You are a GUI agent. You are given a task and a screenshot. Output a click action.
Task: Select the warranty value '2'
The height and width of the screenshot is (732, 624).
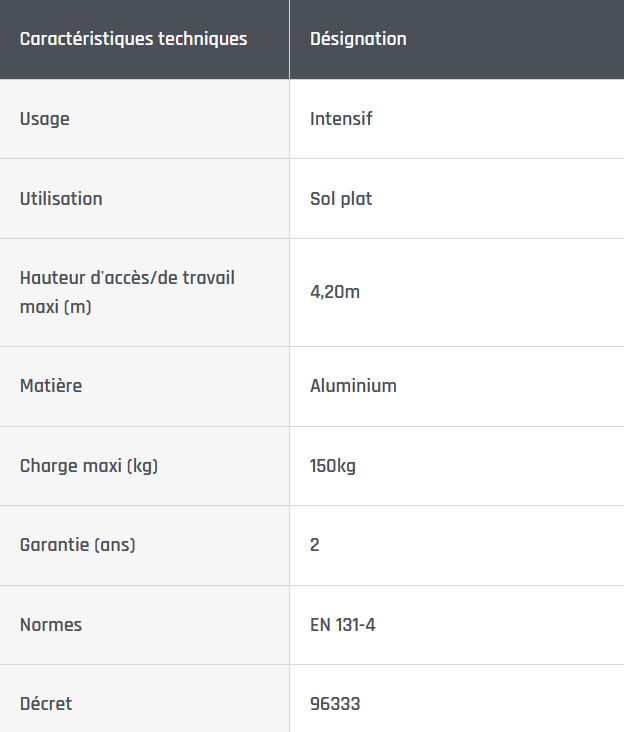pos(315,545)
